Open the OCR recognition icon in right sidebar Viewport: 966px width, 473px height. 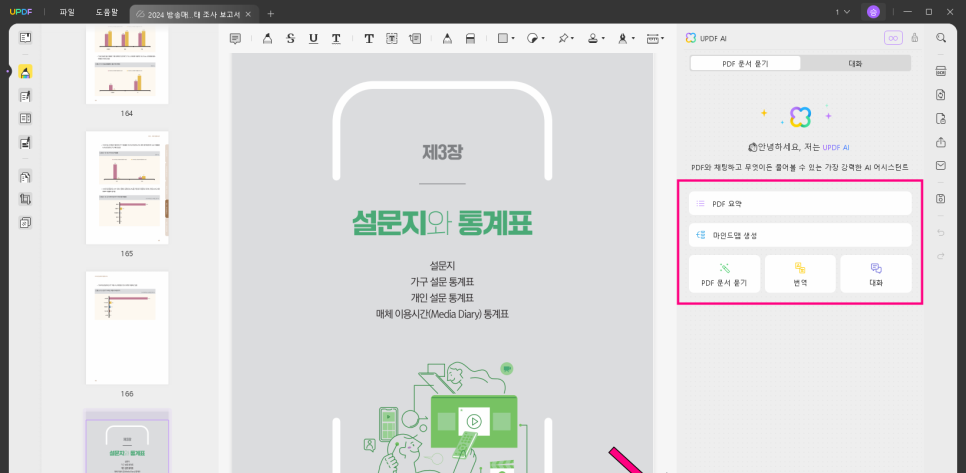pos(941,71)
